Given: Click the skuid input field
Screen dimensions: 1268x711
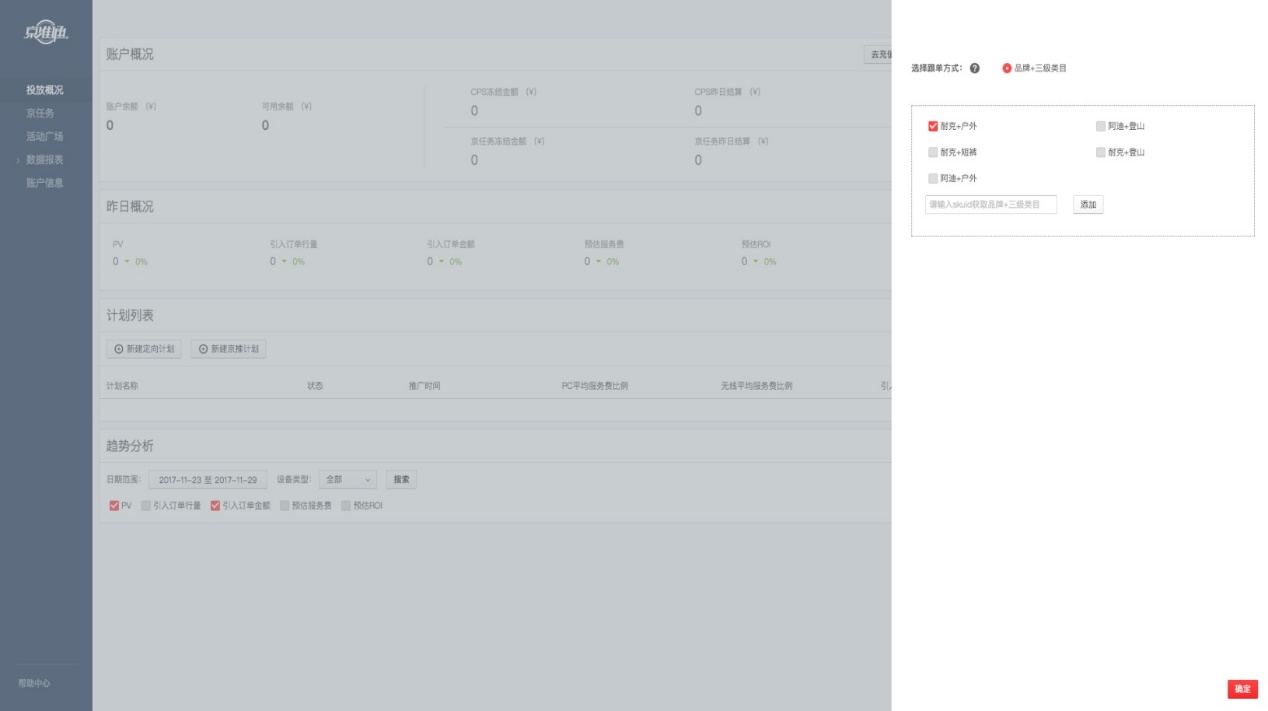Looking at the screenshot, I should tap(990, 204).
